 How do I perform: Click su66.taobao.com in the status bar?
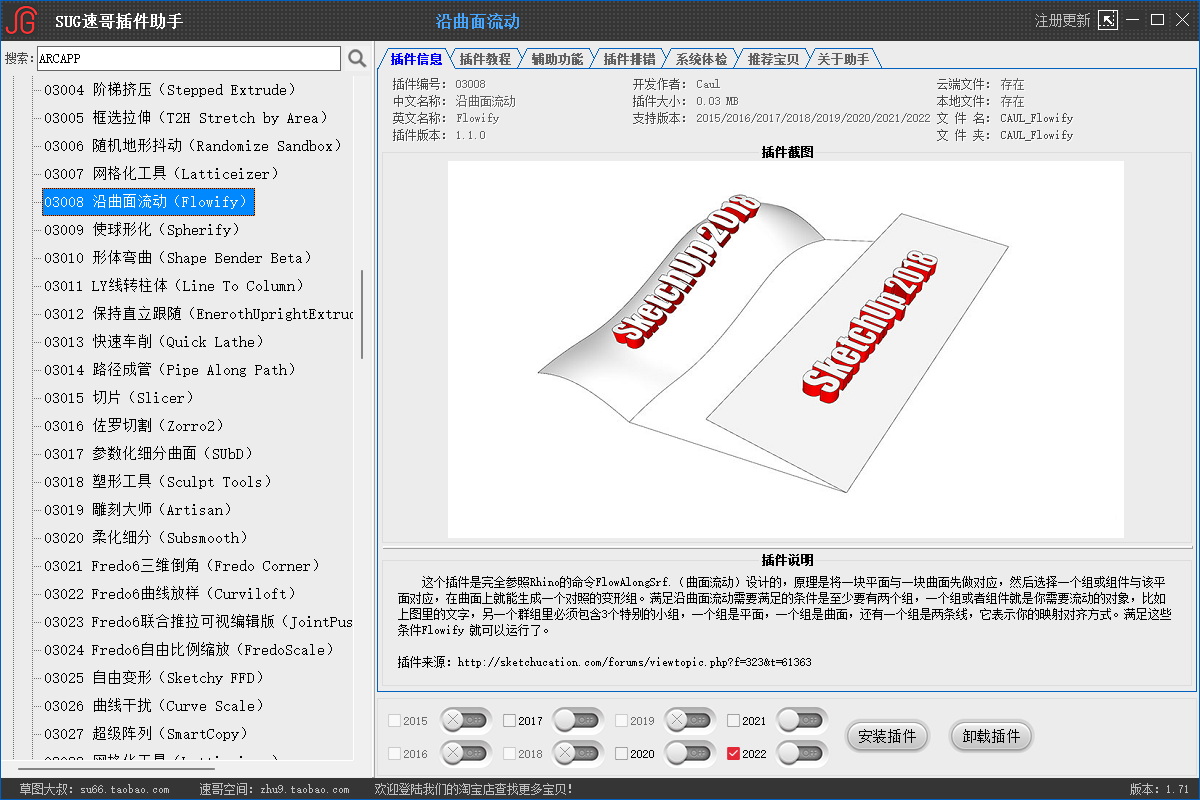pyautogui.click(x=124, y=789)
